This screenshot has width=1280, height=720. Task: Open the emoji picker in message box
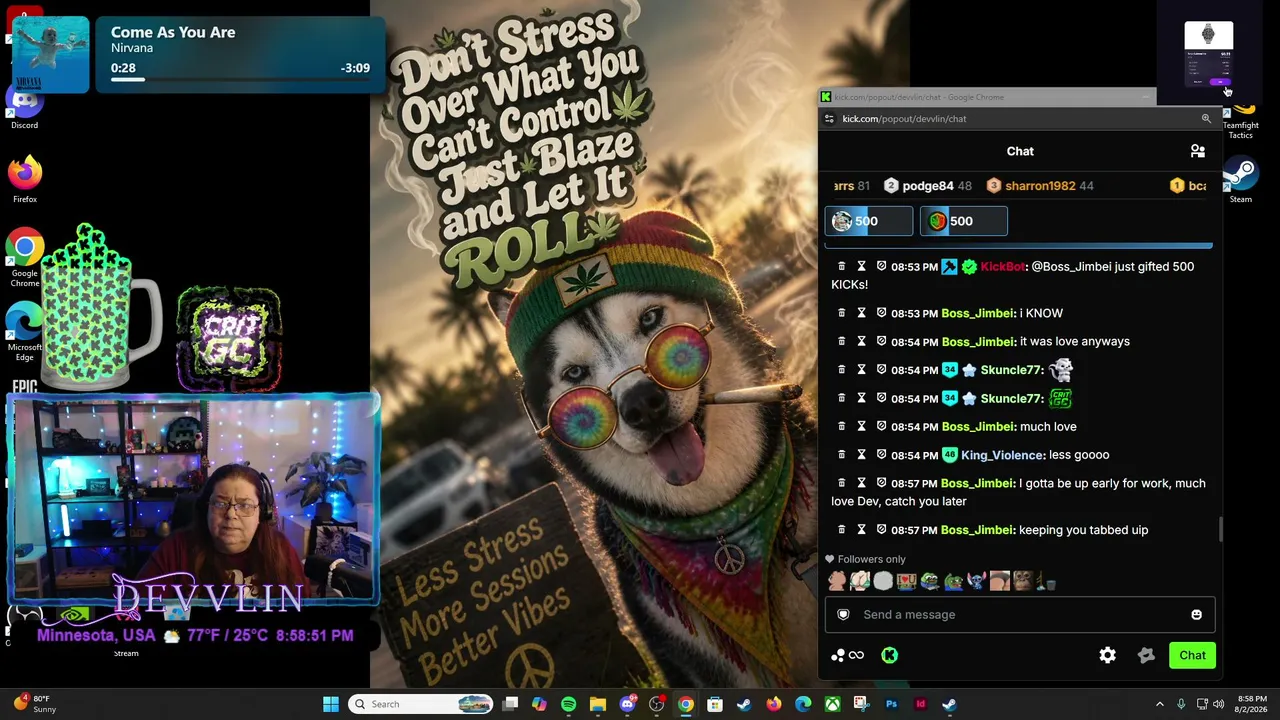click(x=1196, y=615)
